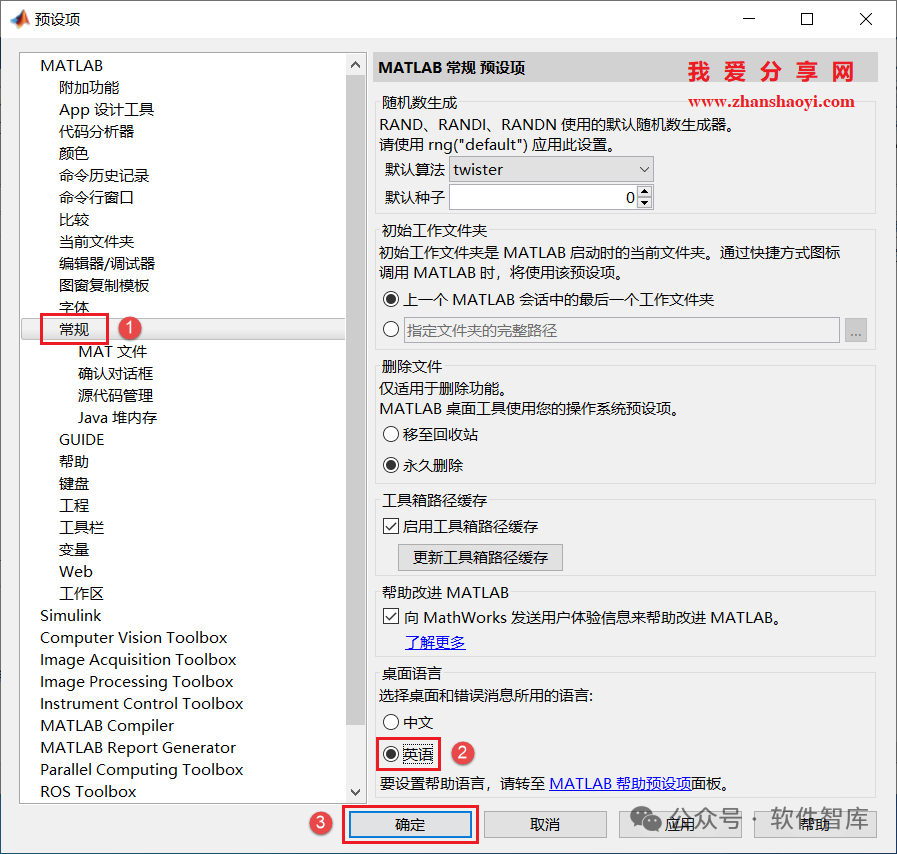Image resolution: width=897 pixels, height=854 pixels.
Task: Toggle send user experience info to MathWorks
Action: 391,616
